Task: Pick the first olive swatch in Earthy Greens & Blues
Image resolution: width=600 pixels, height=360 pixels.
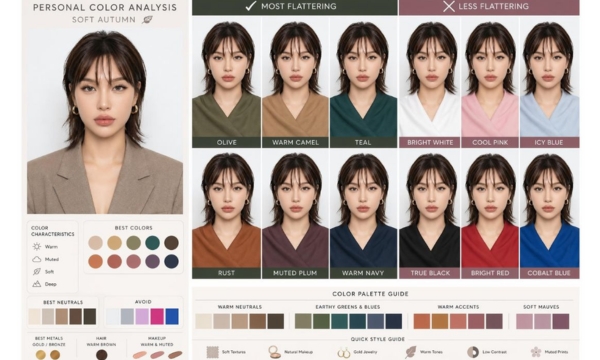Action: [x=303, y=321]
